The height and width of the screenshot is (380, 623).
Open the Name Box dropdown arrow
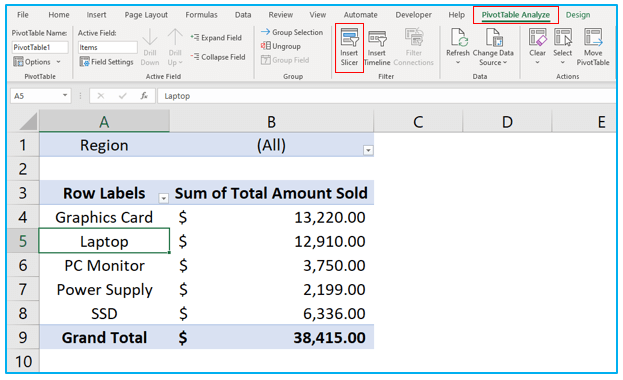tap(65, 96)
